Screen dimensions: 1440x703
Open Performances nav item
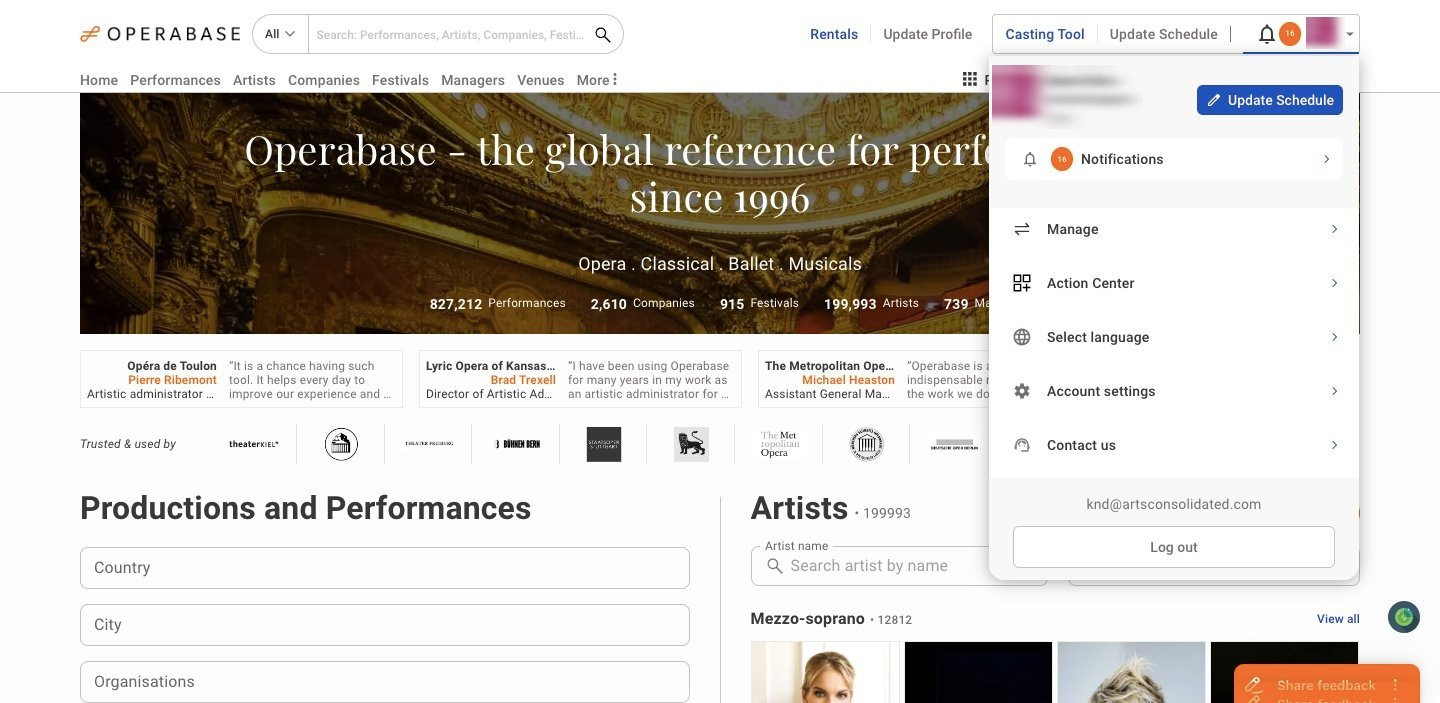coord(175,80)
